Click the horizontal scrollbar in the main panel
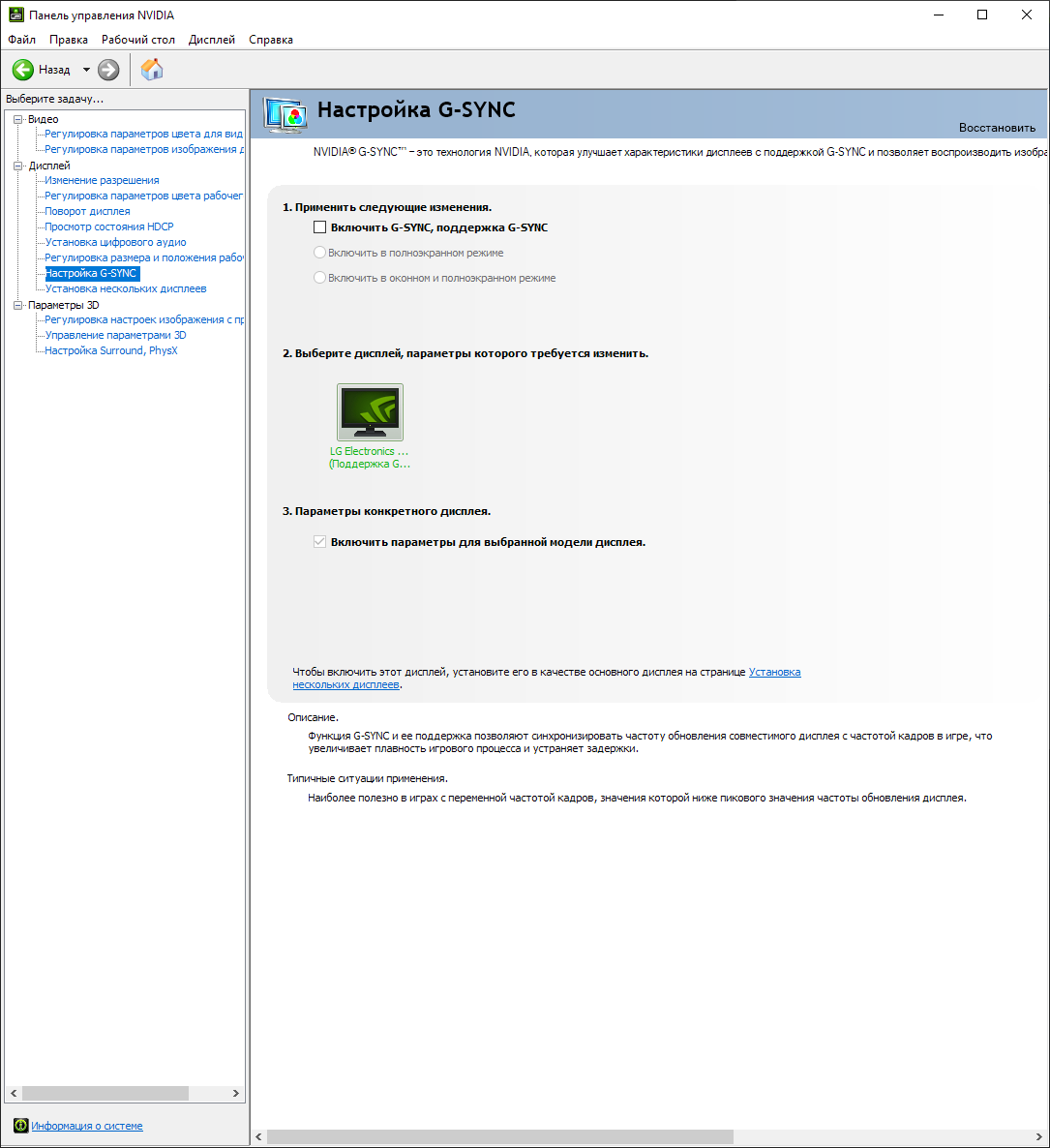The image size is (1050, 1148). [x=499, y=1136]
